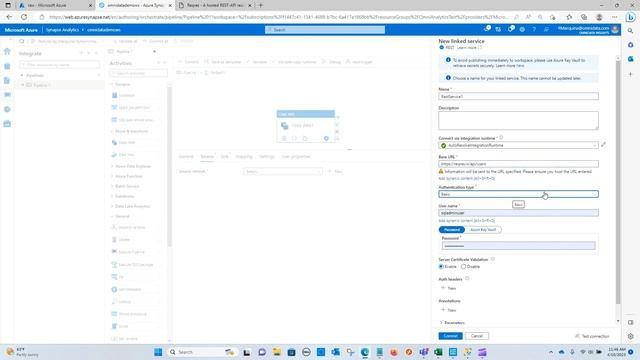
Task: Click the Azure portal search box
Action: tap(325, 30)
